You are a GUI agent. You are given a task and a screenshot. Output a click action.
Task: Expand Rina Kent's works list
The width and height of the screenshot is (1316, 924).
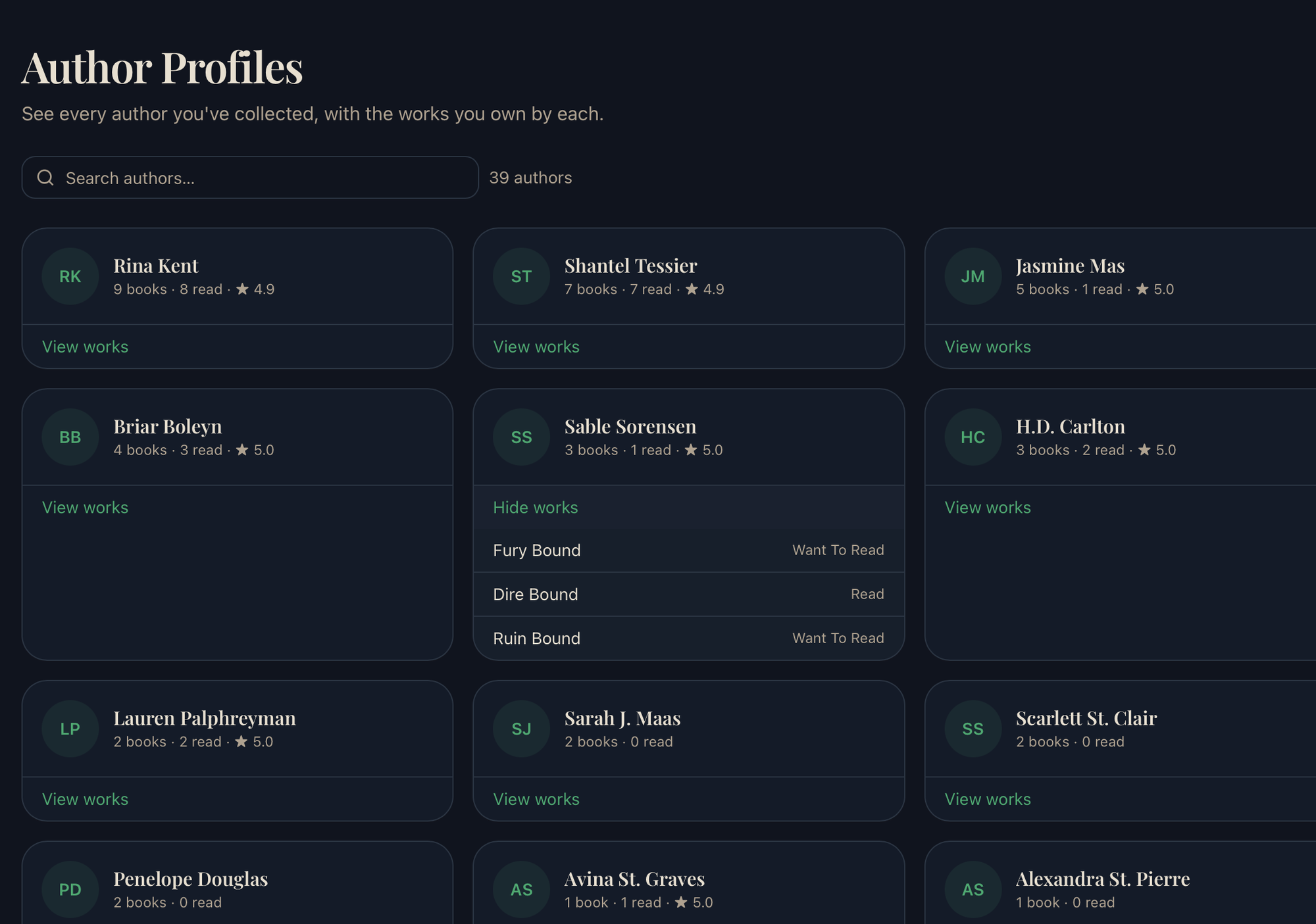[x=85, y=347]
